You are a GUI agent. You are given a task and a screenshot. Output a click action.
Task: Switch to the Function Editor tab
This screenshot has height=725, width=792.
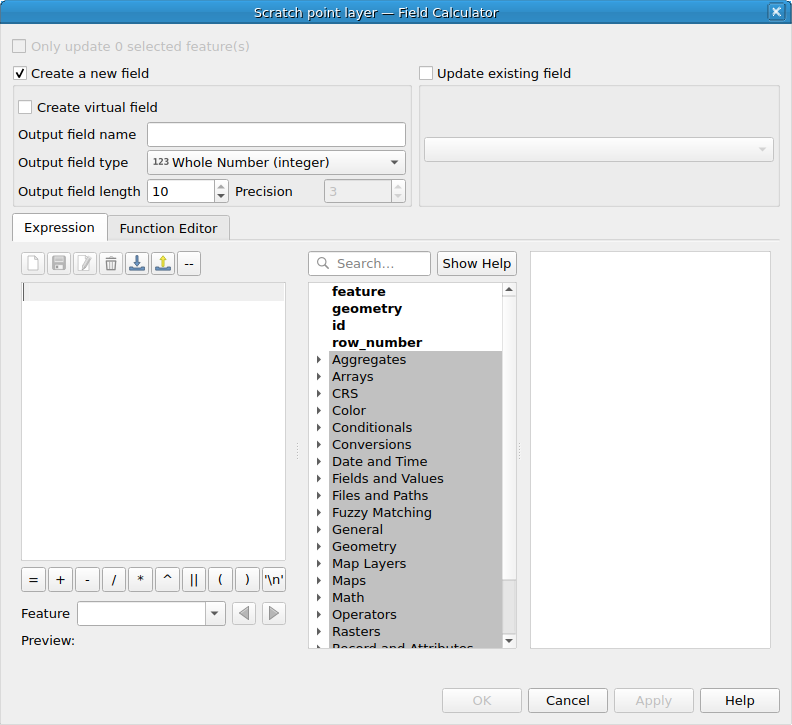168,228
